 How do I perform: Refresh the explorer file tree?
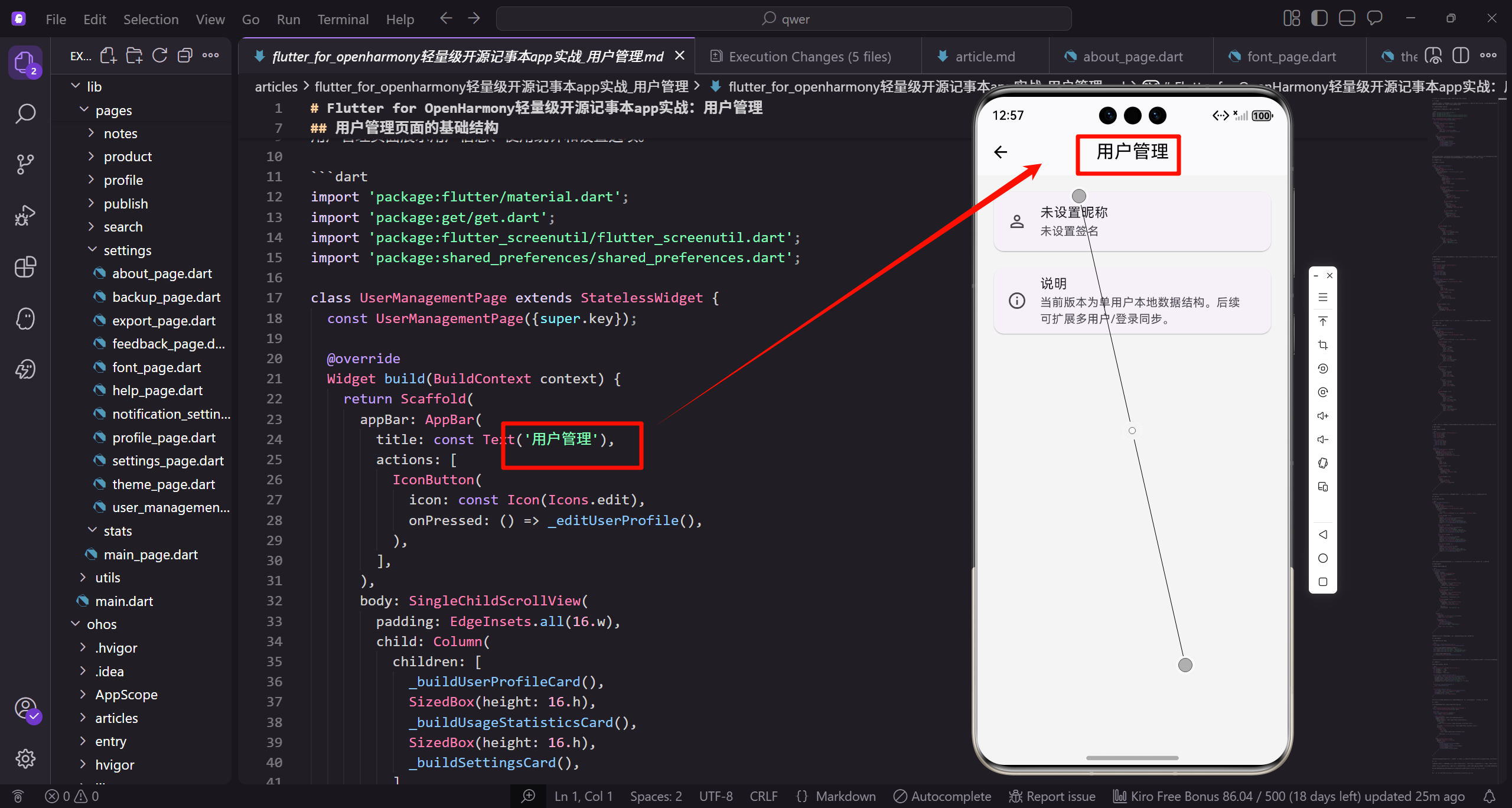coord(159,56)
